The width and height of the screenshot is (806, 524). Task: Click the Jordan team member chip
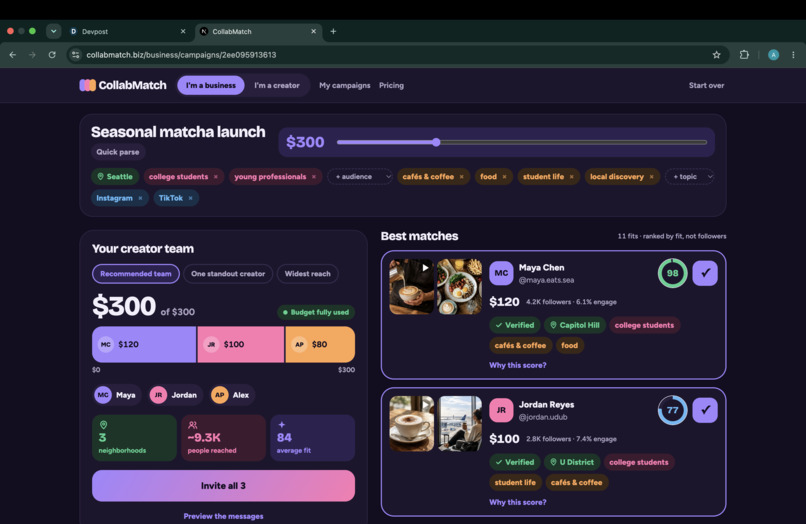(175, 395)
